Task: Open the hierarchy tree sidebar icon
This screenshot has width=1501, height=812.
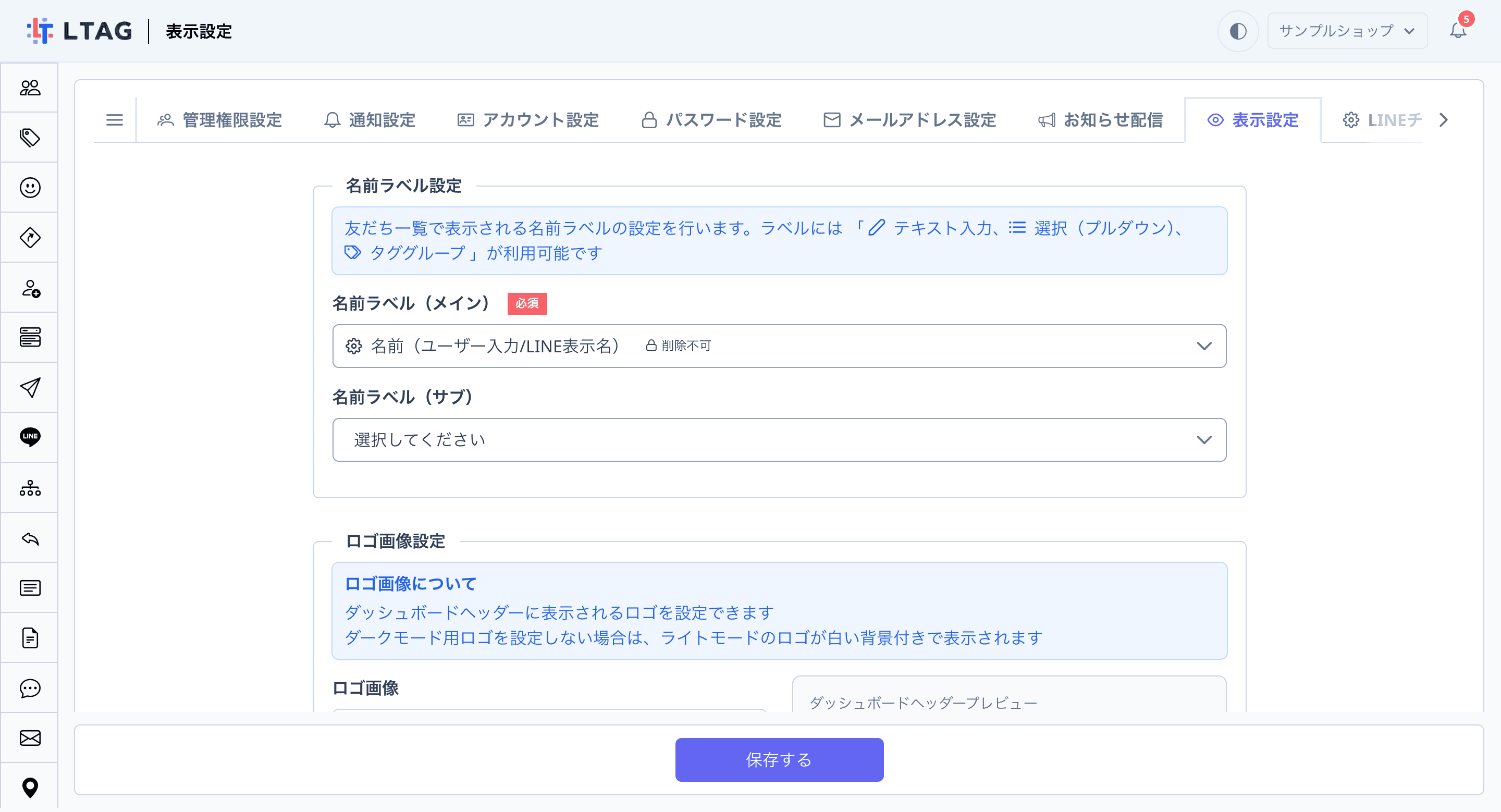Action: pos(30,487)
